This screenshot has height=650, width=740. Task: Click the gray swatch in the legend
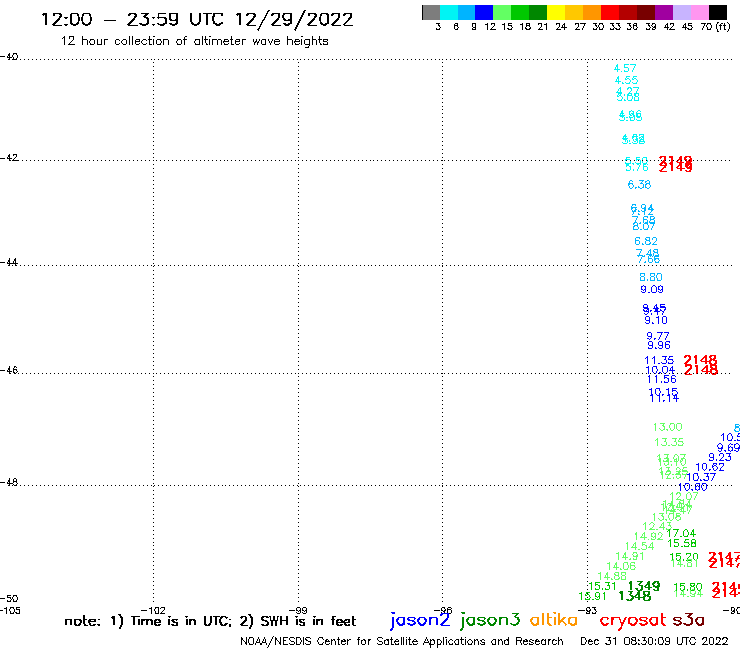point(431,12)
